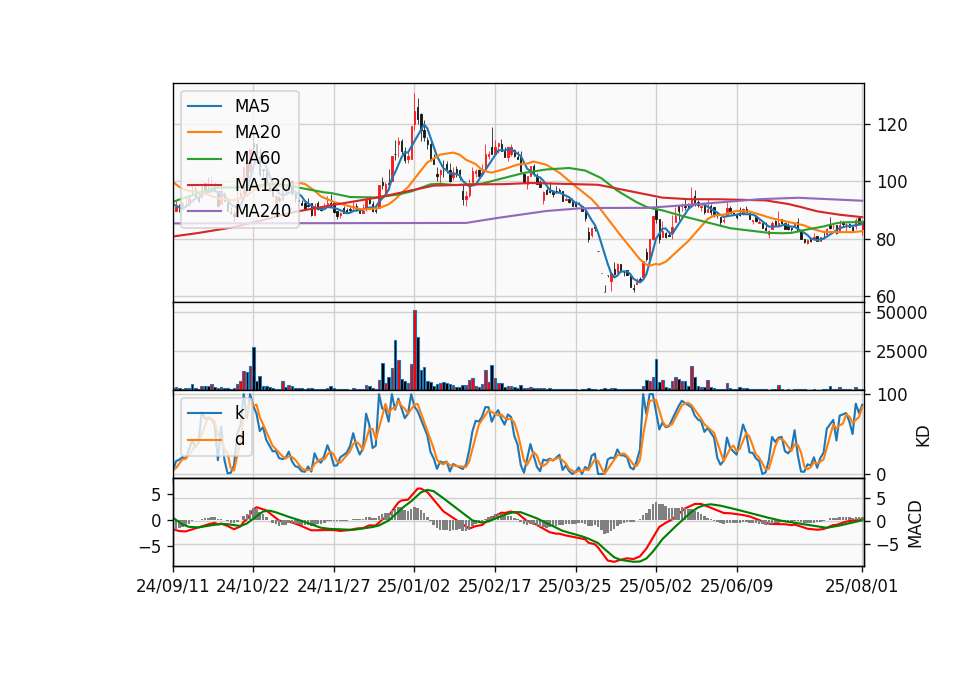The image size is (960, 690).
Task: Click the 25/08/01 date label
Action: pyautogui.click(x=861, y=586)
